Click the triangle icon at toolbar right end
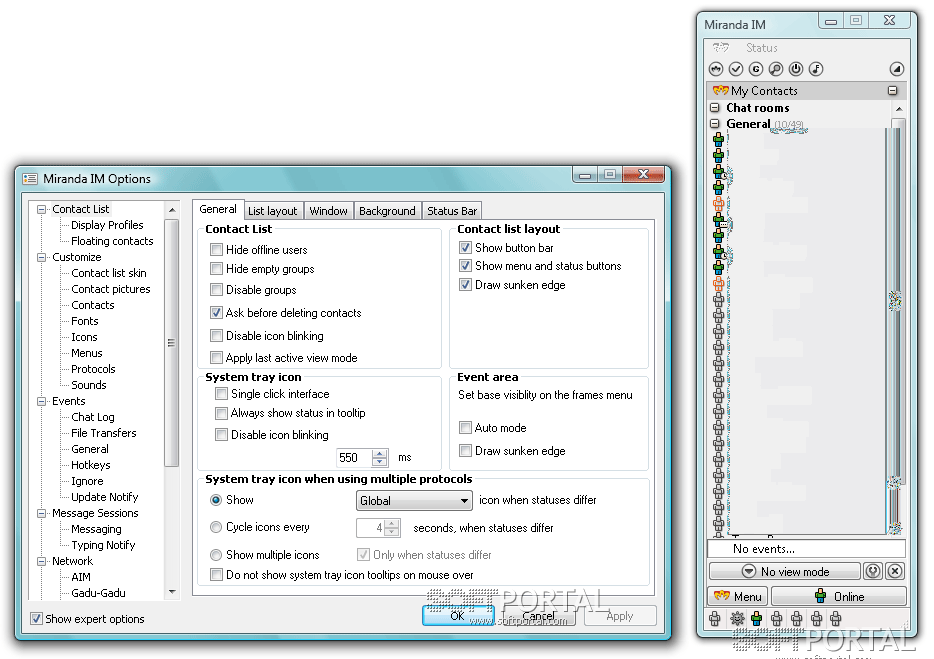 pyautogui.click(x=896, y=69)
